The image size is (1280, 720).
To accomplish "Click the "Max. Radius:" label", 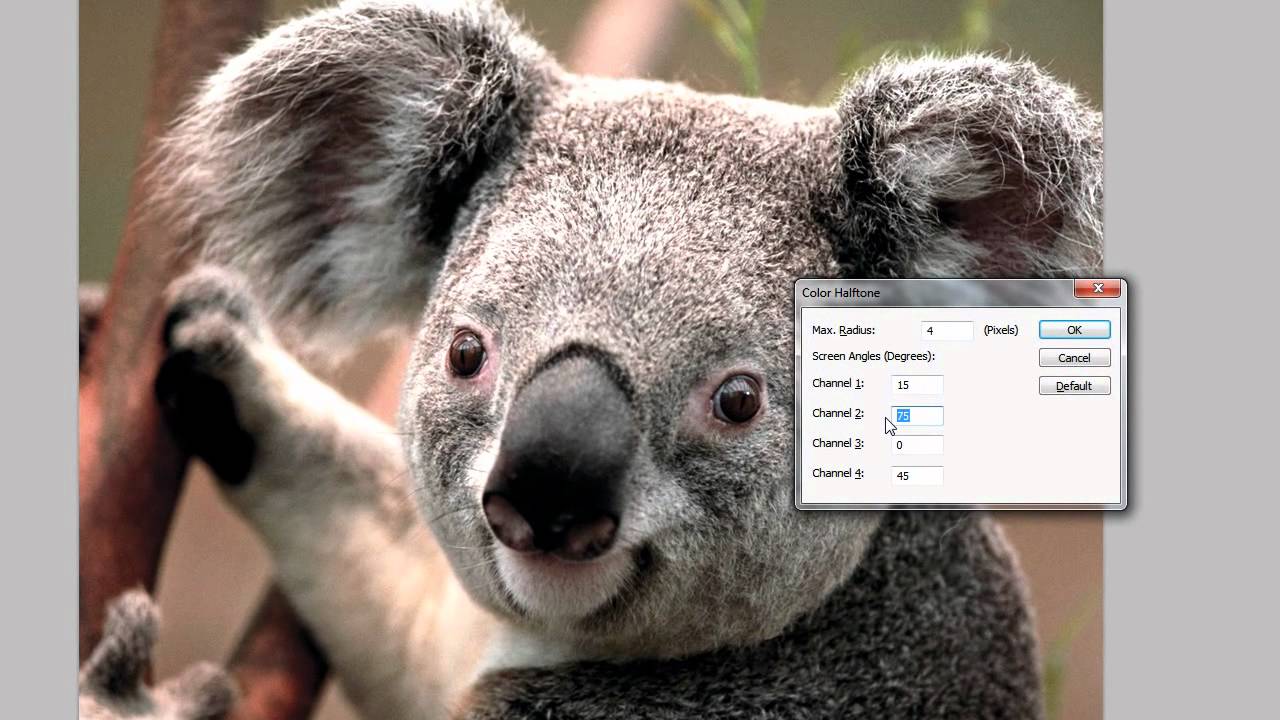I will (843, 330).
